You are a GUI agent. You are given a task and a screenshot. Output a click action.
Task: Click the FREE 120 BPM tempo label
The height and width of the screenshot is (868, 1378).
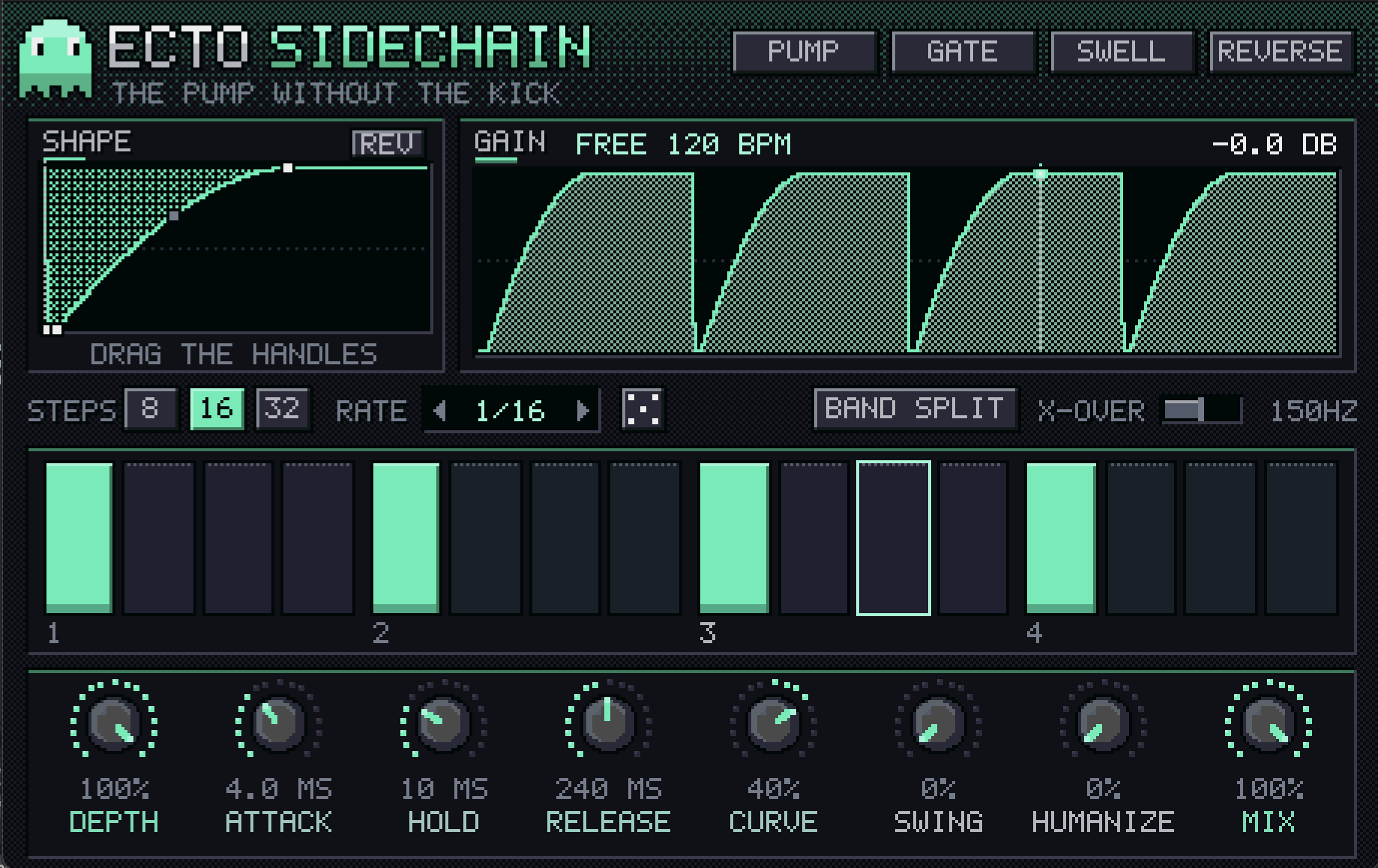pyautogui.click(x=683, y=144)
